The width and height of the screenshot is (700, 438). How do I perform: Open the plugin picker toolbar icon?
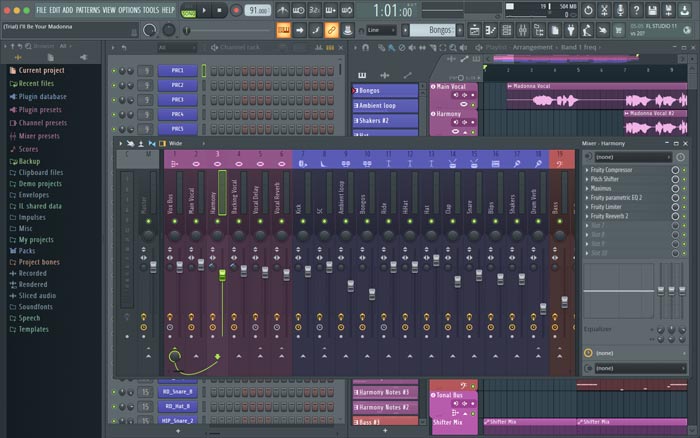click(571, 30)
